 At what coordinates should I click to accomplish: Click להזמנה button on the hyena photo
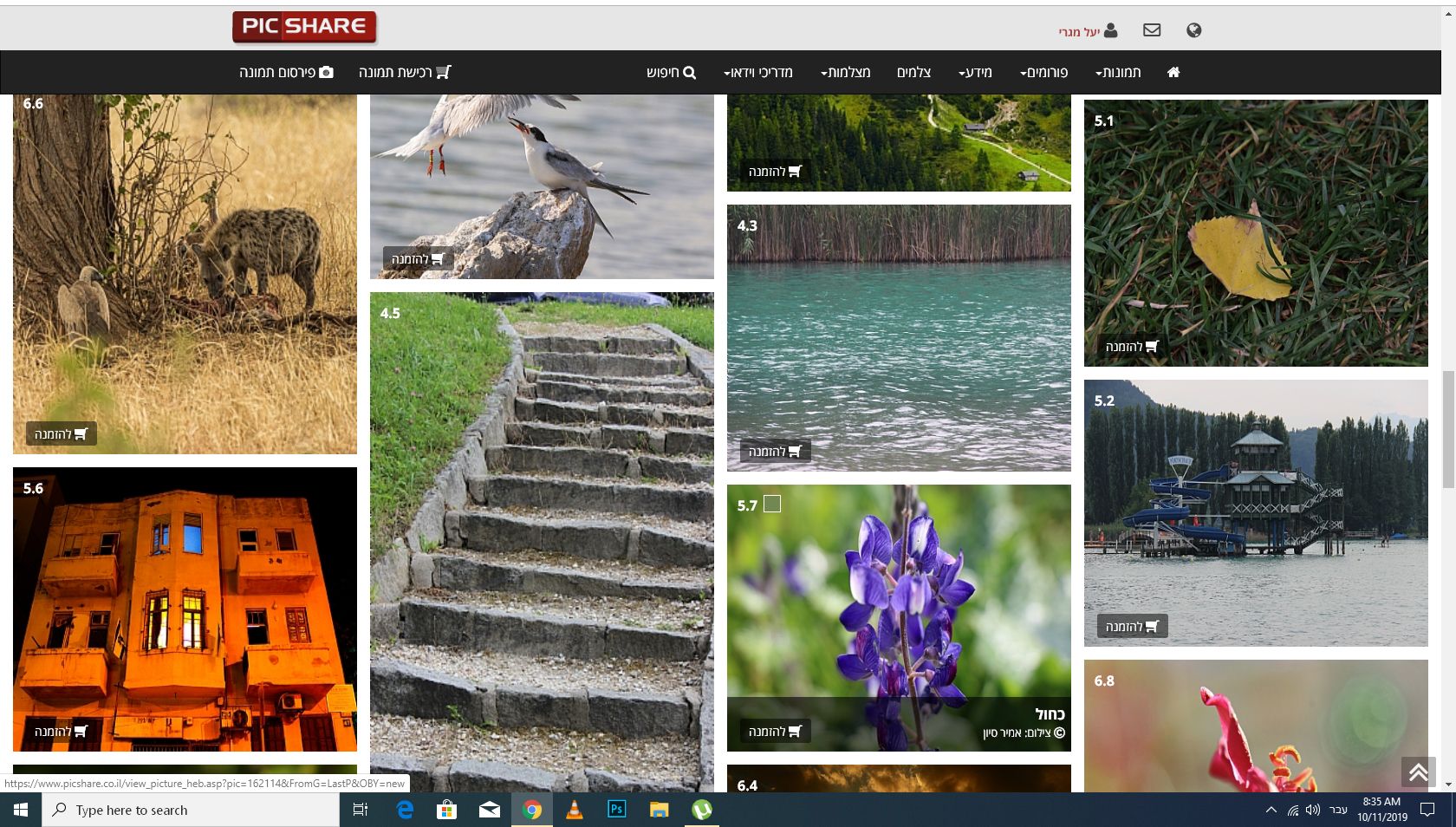click(x=61, y=433)
